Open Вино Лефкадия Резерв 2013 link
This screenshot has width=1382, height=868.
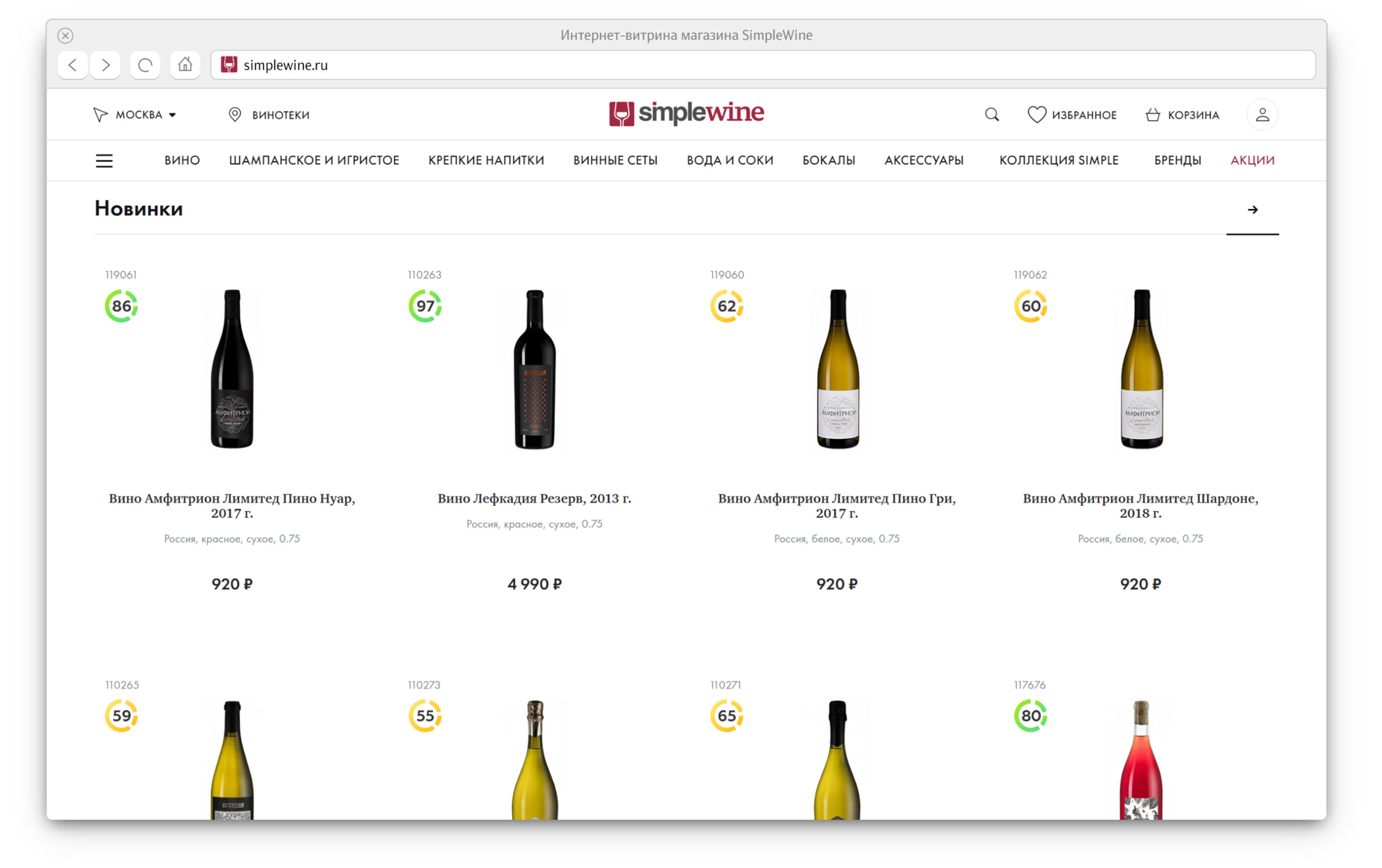point(534,499)
